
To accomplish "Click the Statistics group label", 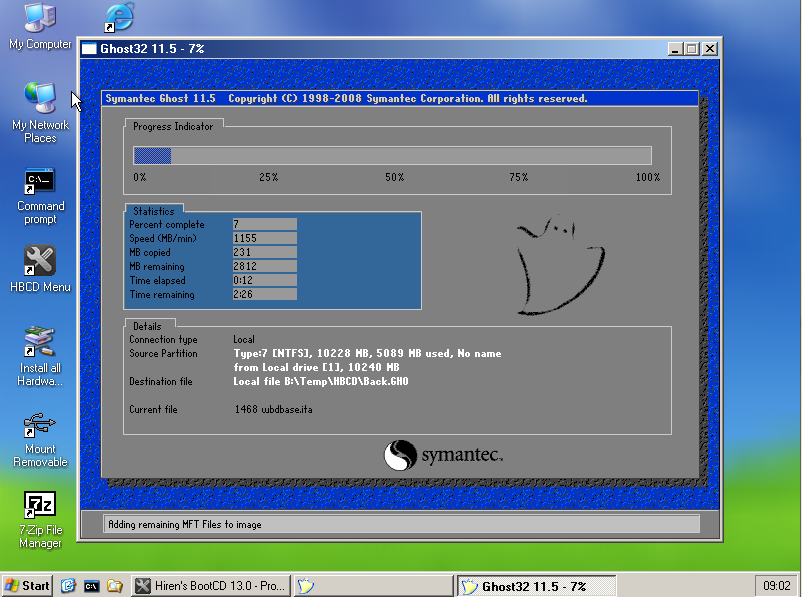I will pyautogui.click(x=153, y=211).
